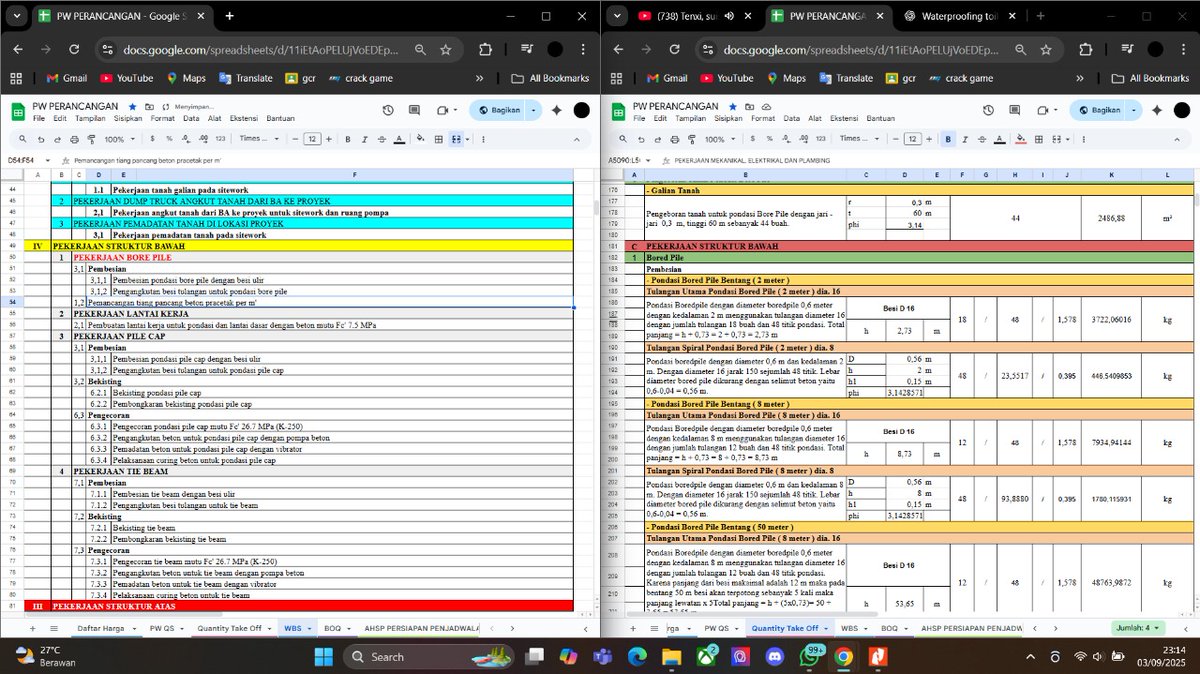Toggle strikethrough in the left window toolbar
This screenshot has height=674, width=1200.
point(382,139)
